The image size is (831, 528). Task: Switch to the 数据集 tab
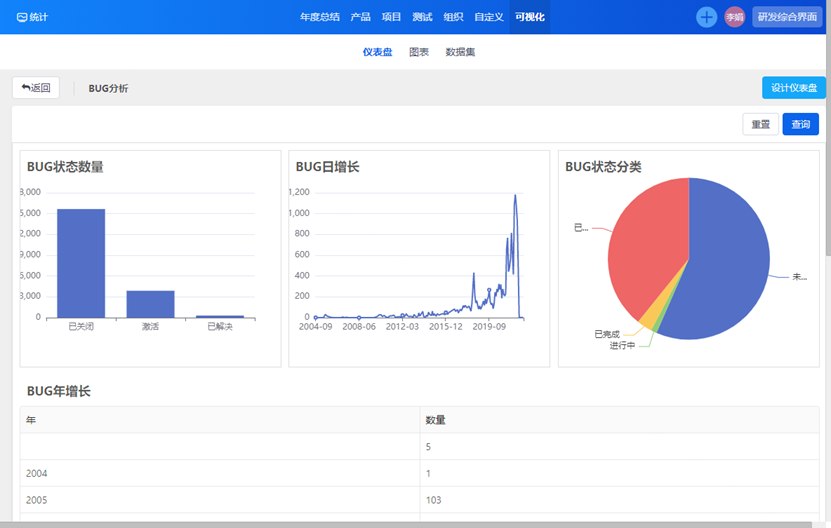tap(460, 52)
